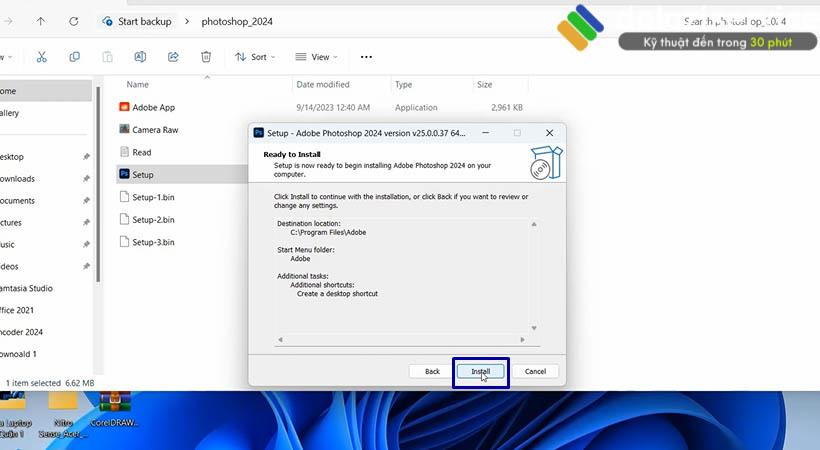Open the View dropdown menu
This screenshot has width=820, height=450.
click(316, 57)
